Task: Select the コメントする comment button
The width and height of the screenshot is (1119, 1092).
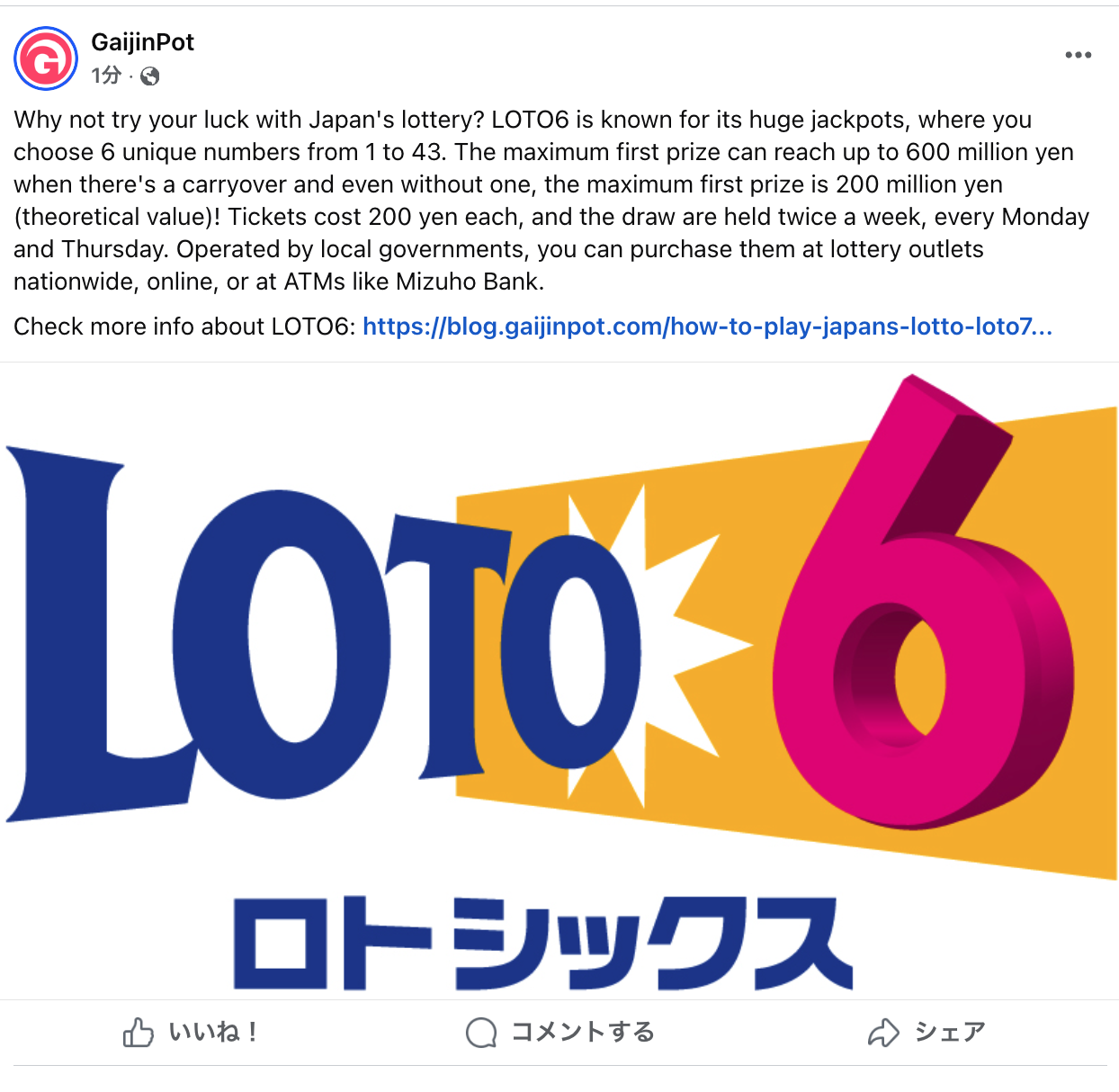Action: 583,1032
